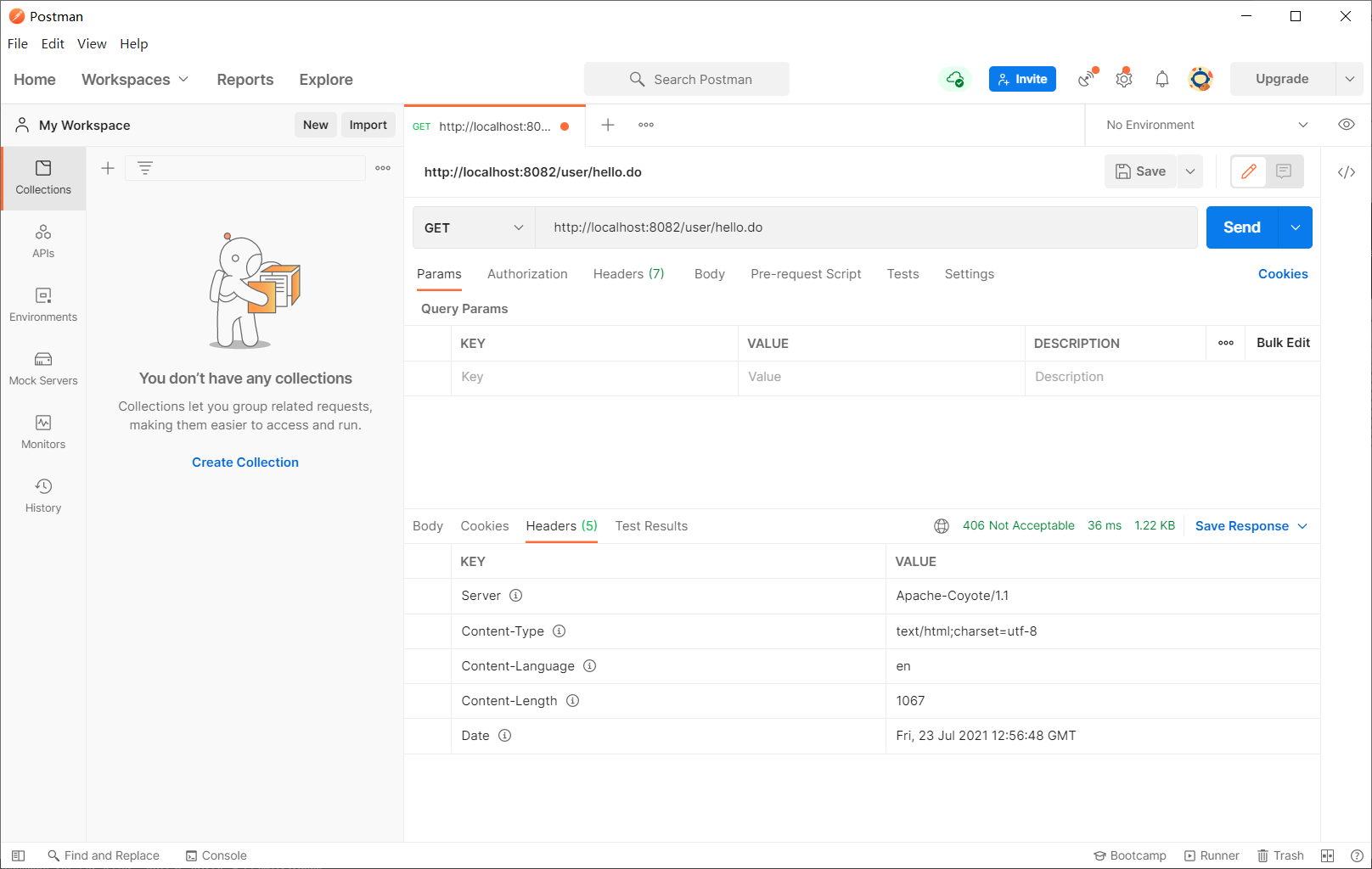Screen dimensions: 1372x869
Task: Click the network globe icon in response
Action: click(942, 526)
